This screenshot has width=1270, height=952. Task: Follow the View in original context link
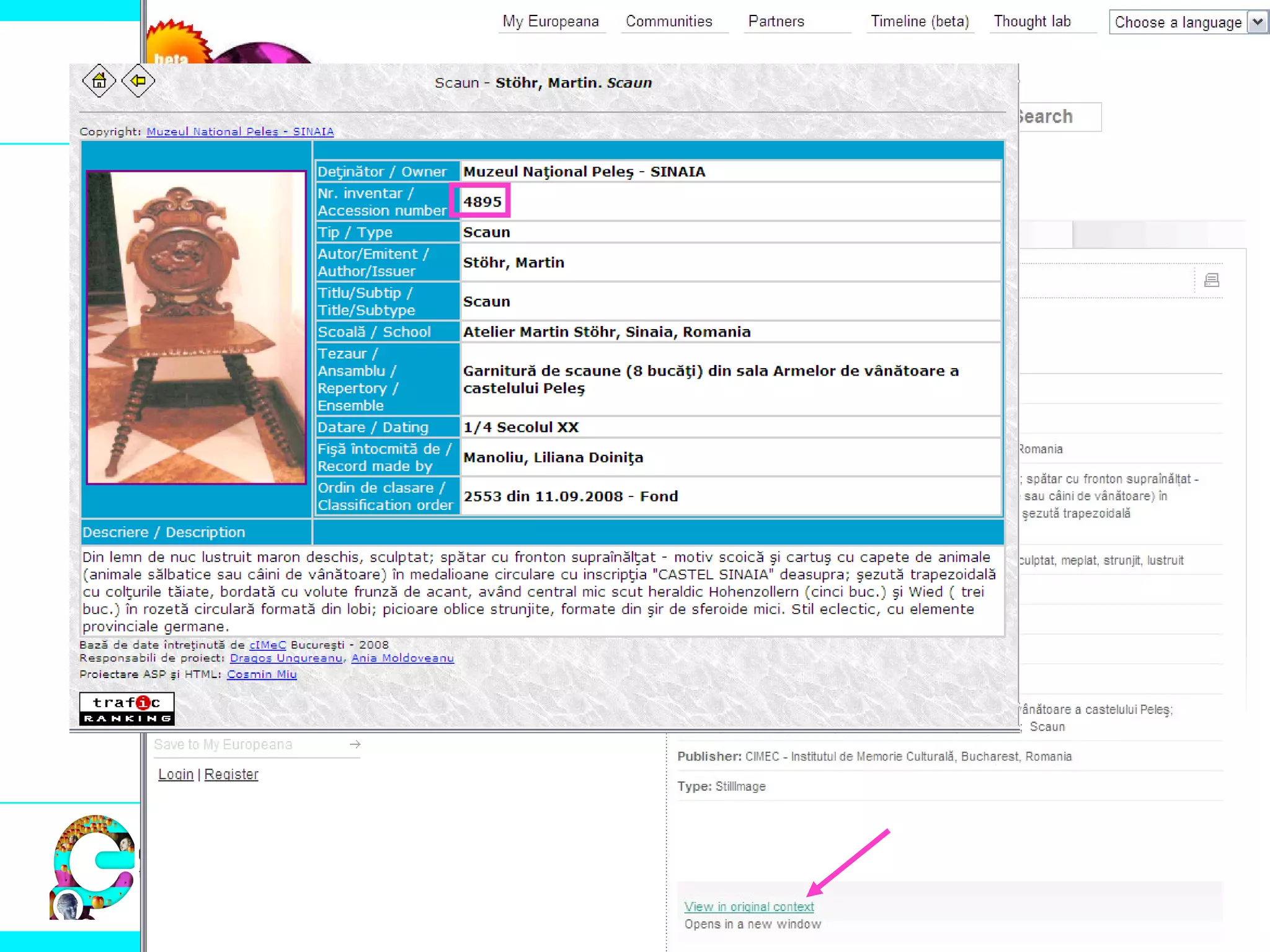click(749, 907)
